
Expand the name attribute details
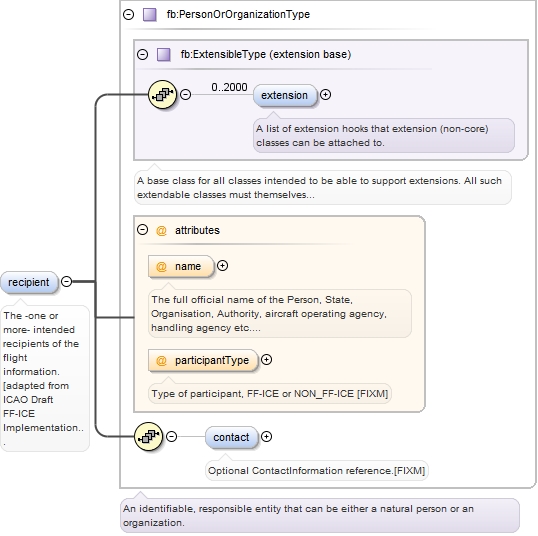222,266
